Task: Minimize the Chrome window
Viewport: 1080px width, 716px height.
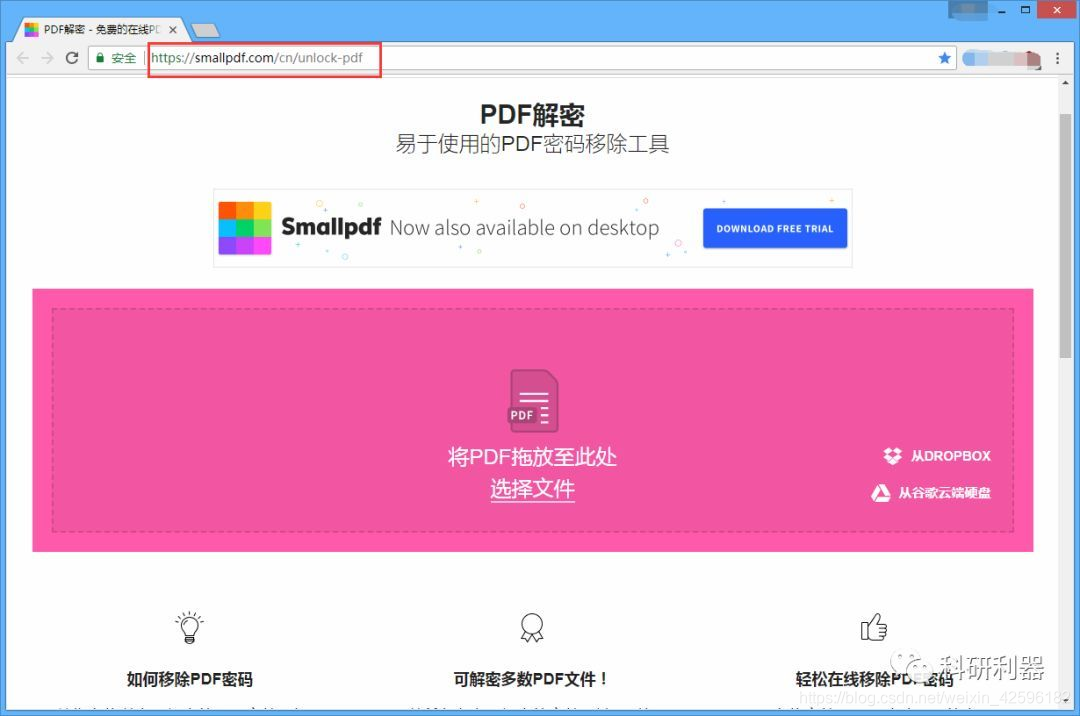Action: [x=1001, y=10]
